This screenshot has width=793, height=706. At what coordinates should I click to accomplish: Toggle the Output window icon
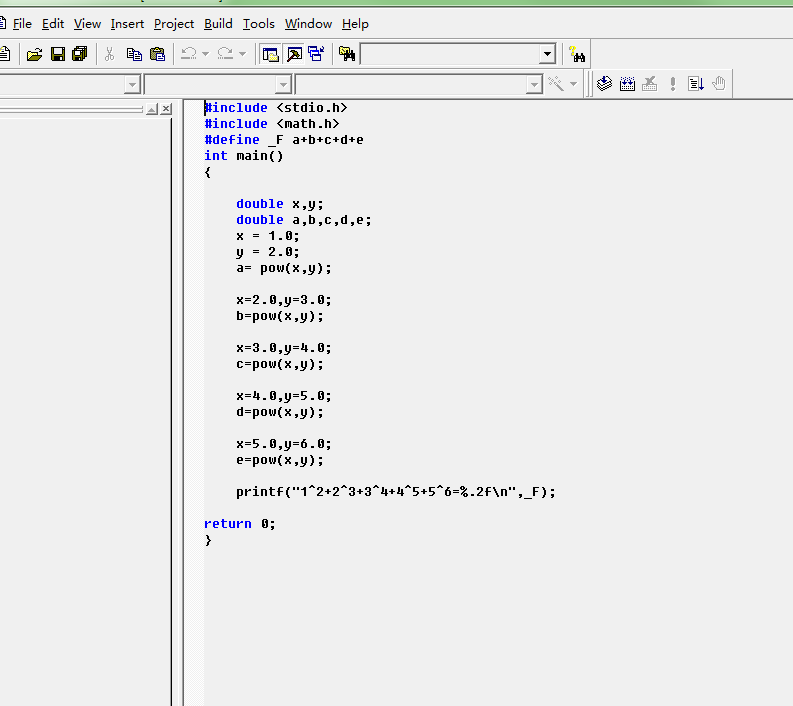[294, 54]
